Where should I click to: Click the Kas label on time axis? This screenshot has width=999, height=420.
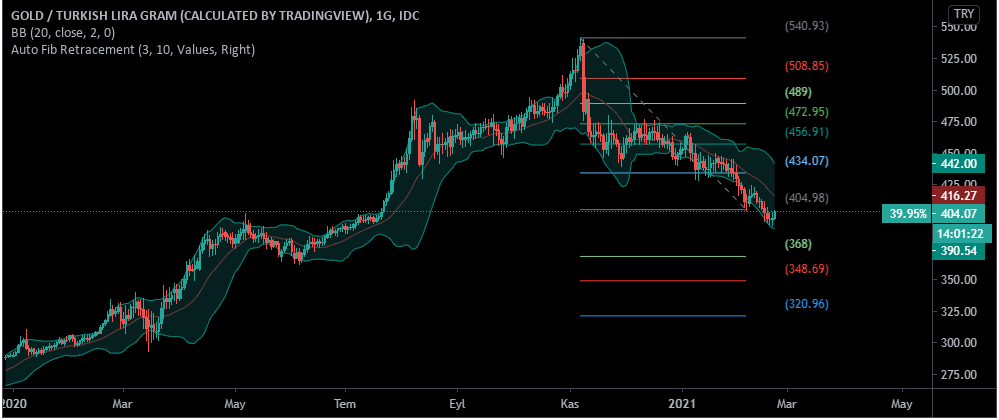[x=570, y=404]
